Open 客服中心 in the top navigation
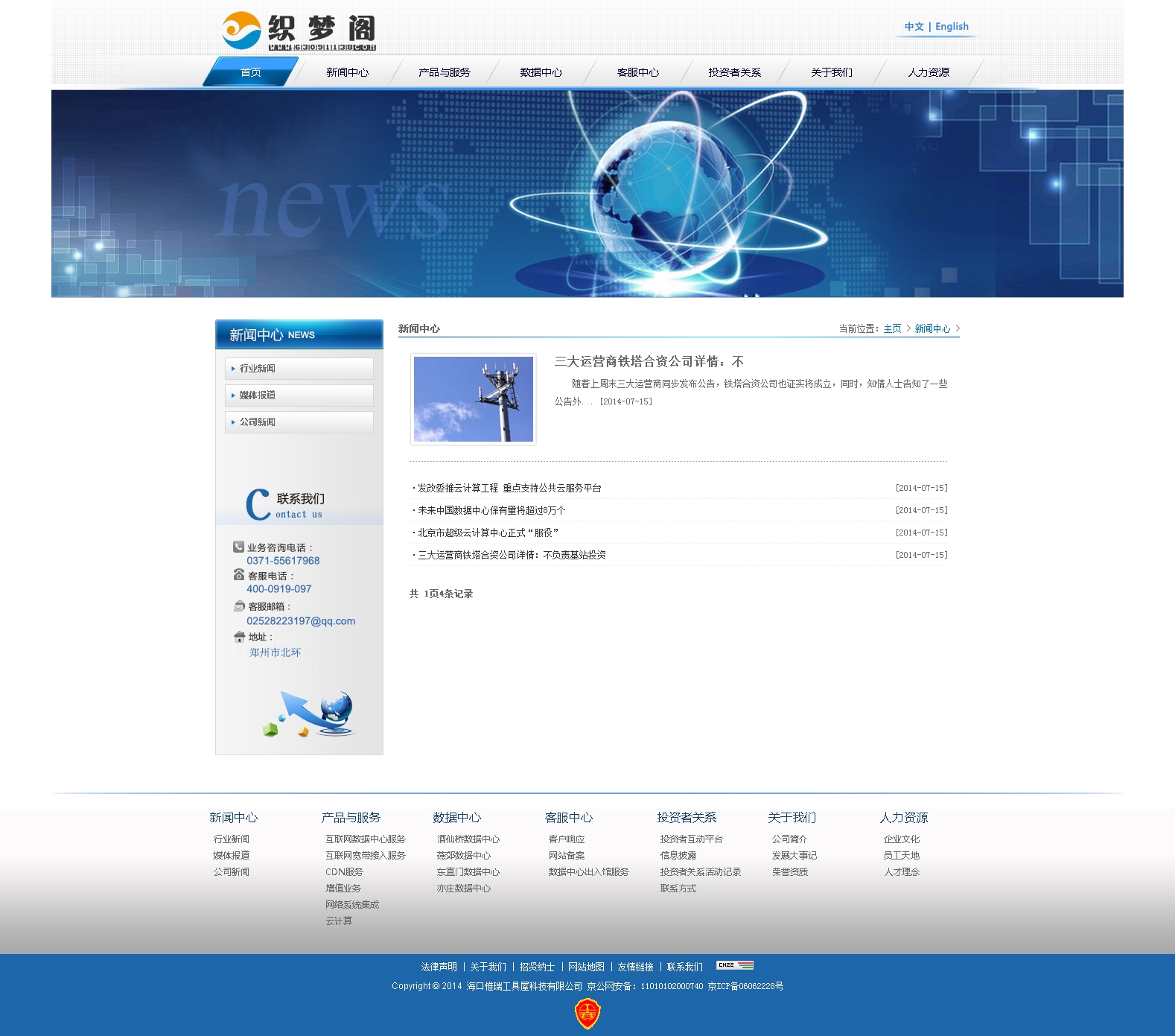Image resolution: width=1175 pixels, height=1036 pixels. point(638,72)
